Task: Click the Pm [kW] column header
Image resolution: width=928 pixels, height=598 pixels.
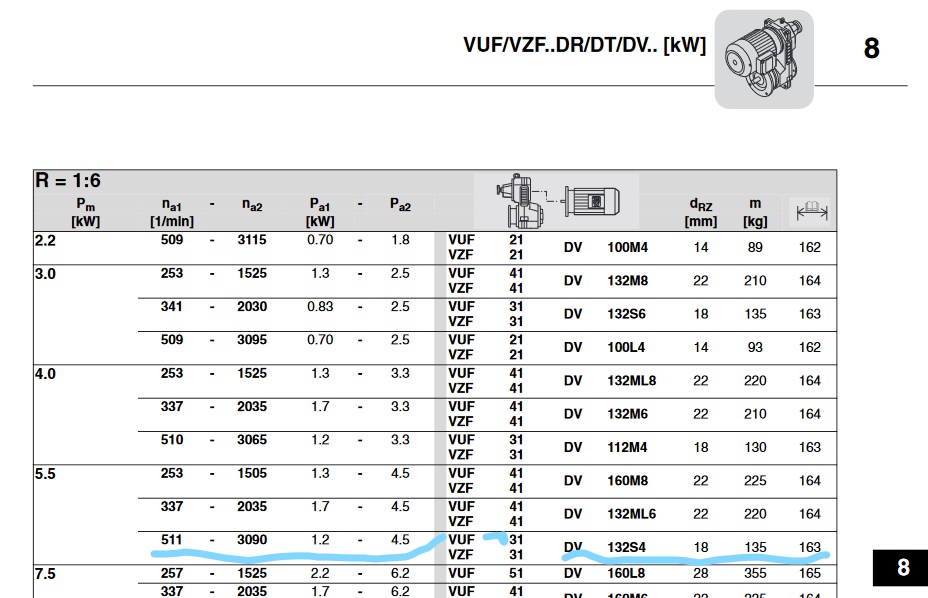Action: 85,212
